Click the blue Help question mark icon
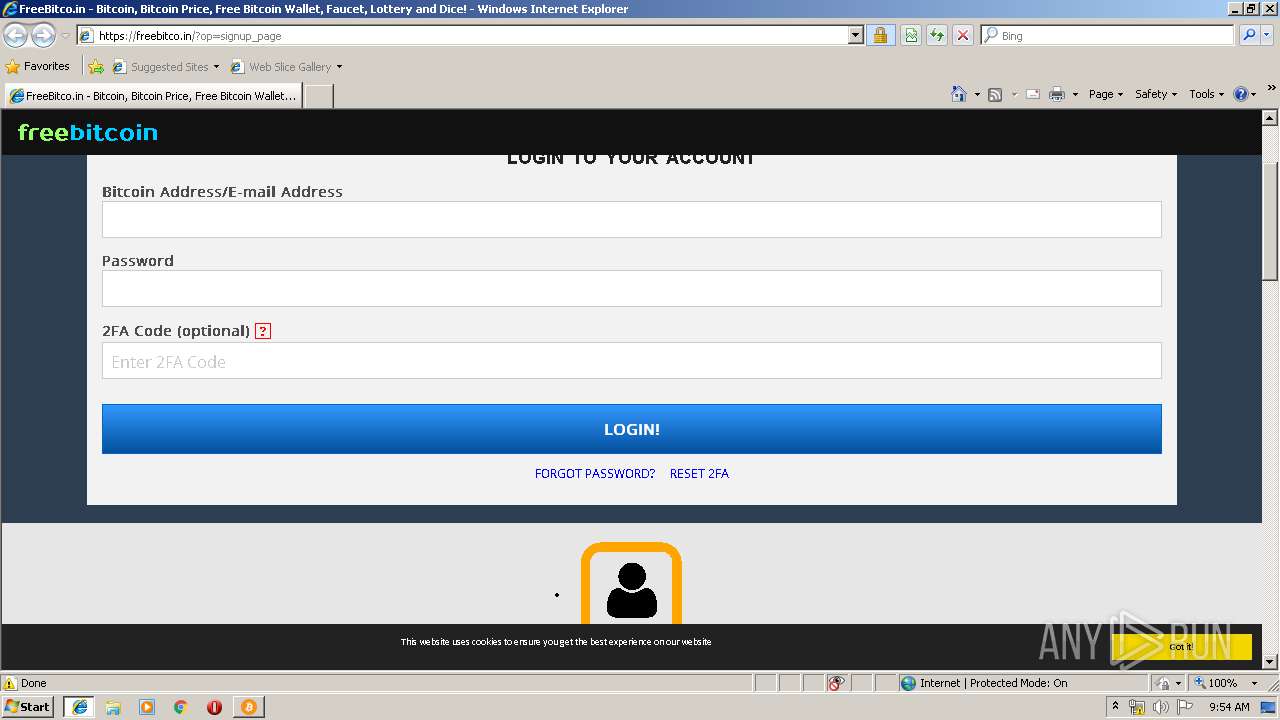The image size is (1280, 720). (x=1241, y=94)
